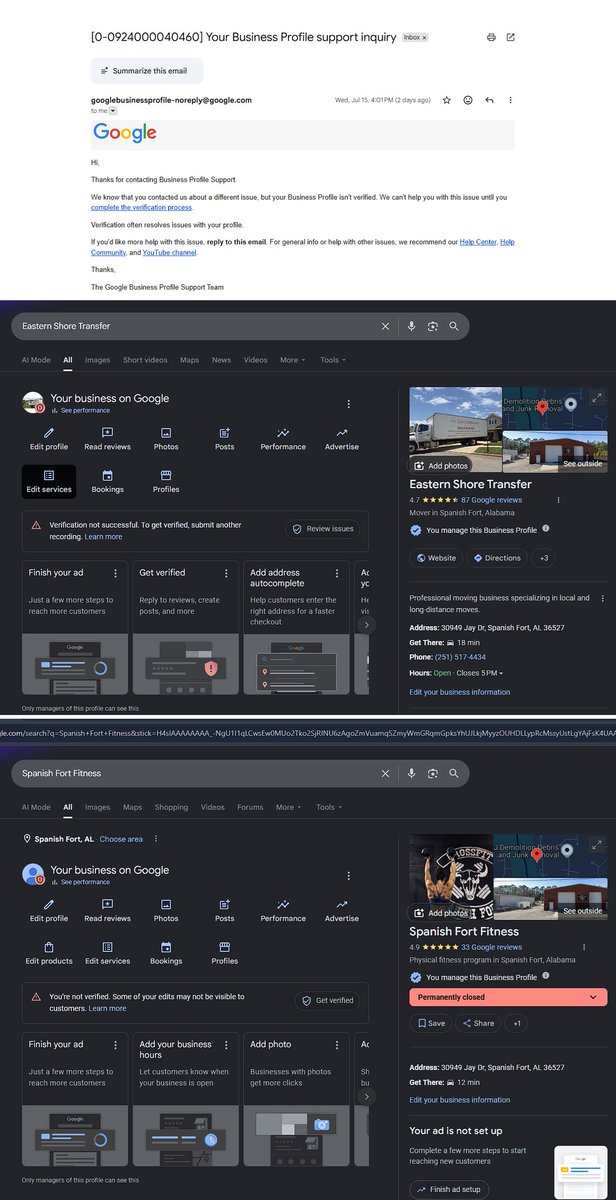Open 'complete the verification process' link

(x=141, y=207)
